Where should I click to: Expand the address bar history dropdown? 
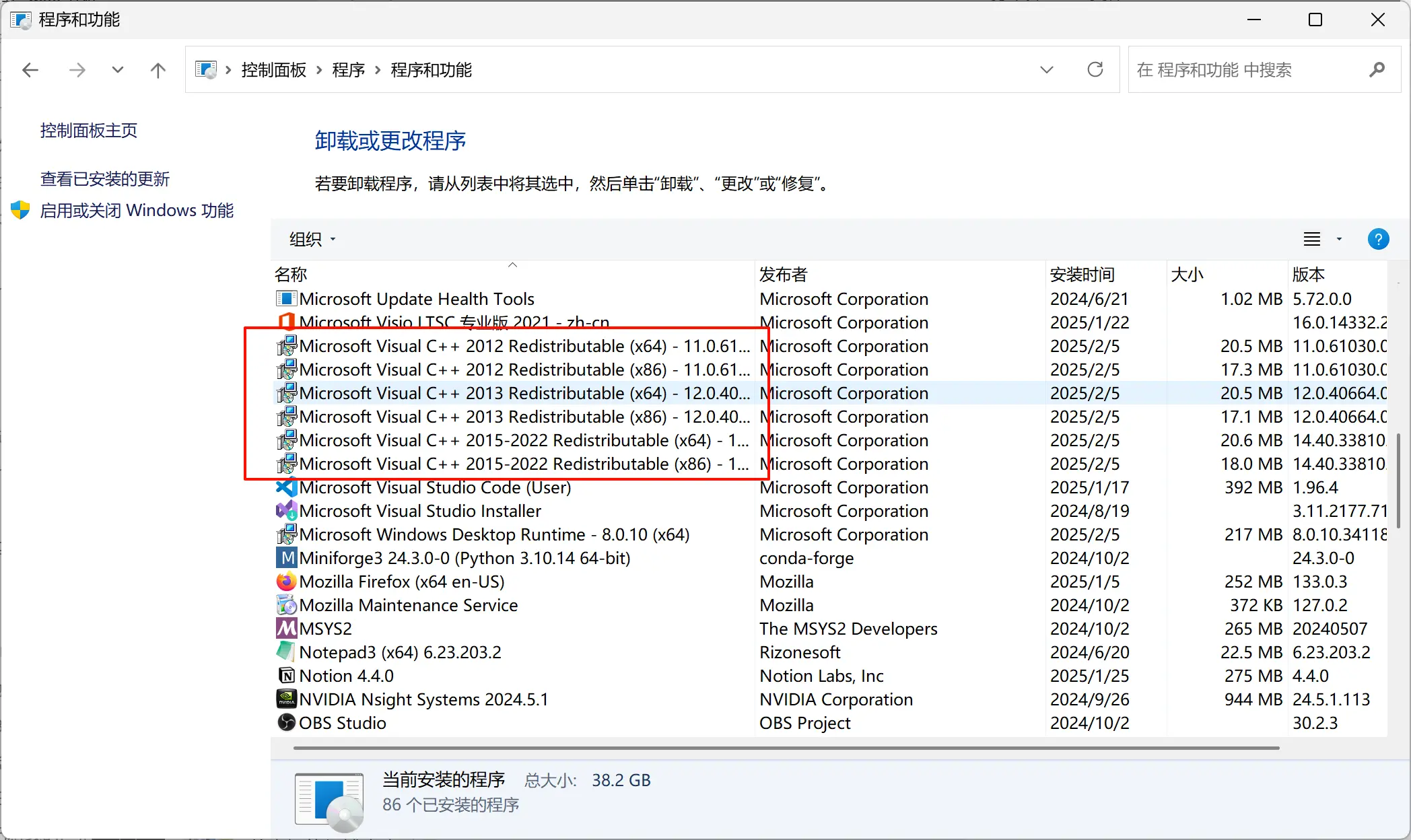click(x=1046, y=69)
